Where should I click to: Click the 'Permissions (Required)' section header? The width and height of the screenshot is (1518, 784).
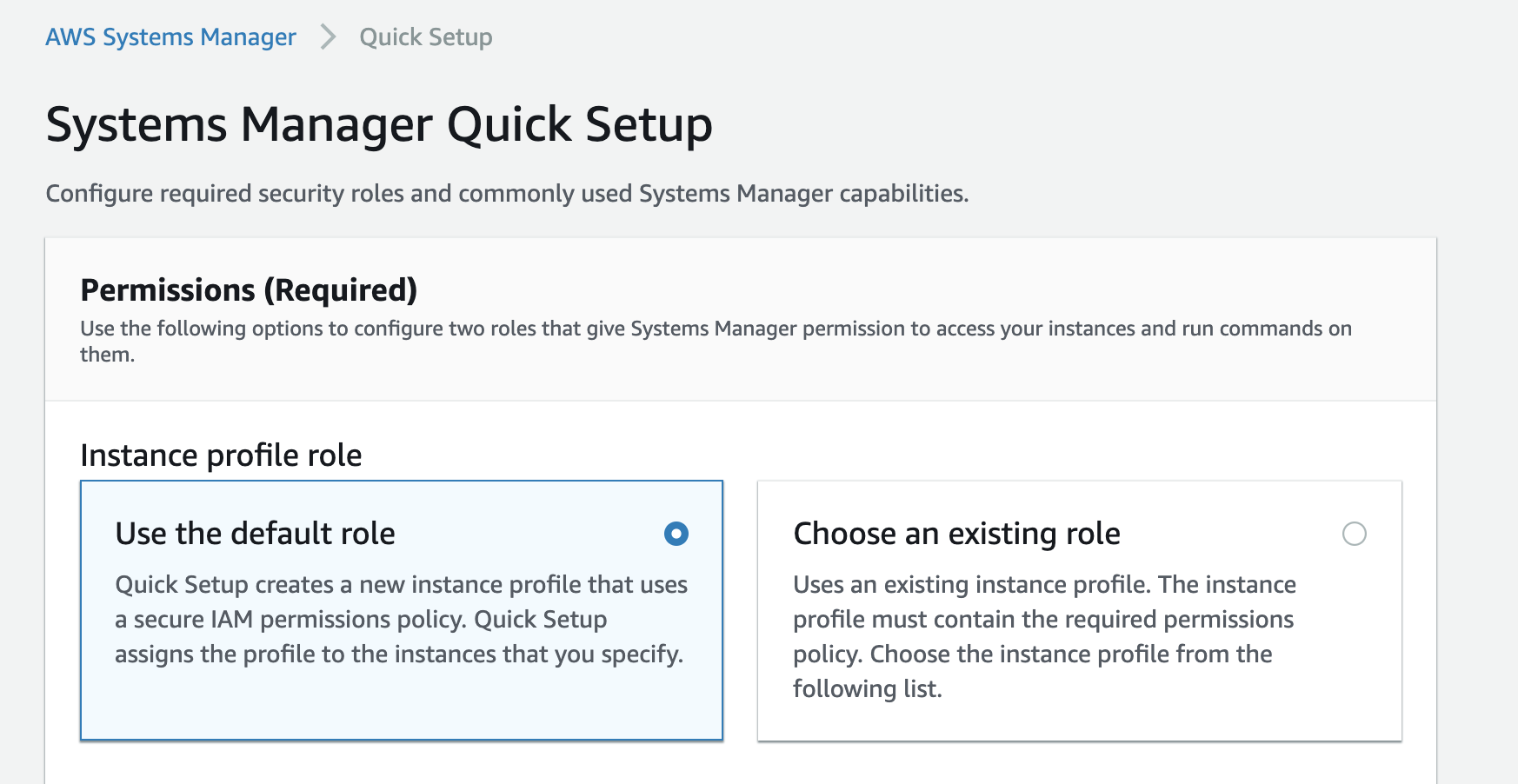point(248,289)
